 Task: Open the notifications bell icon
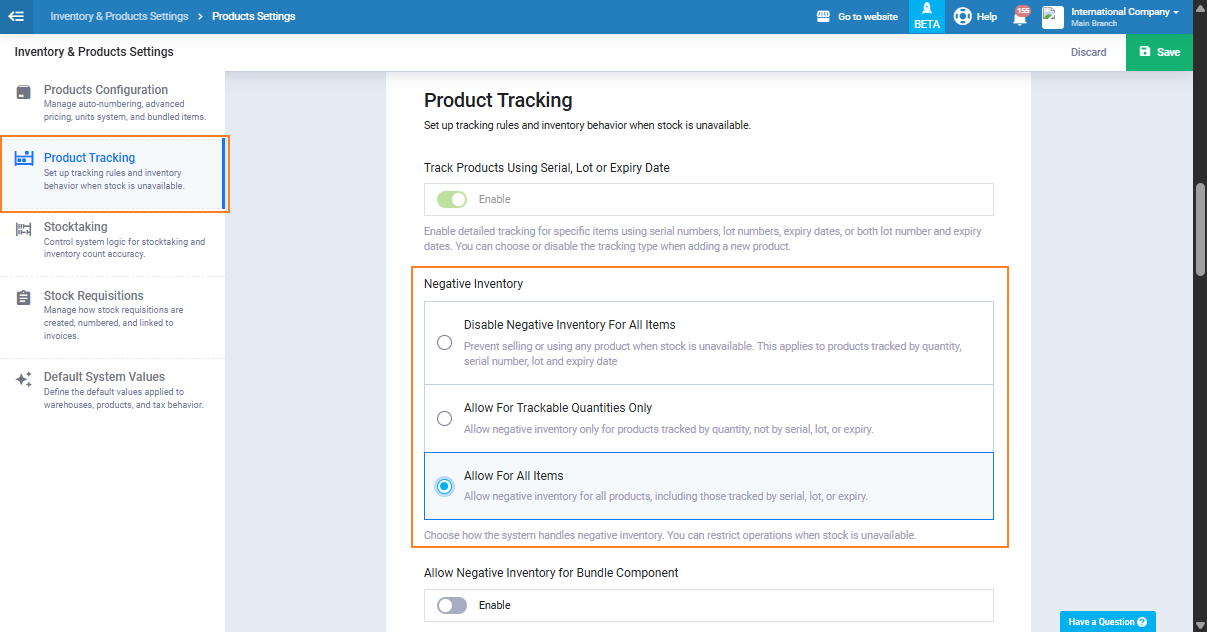1020,17
